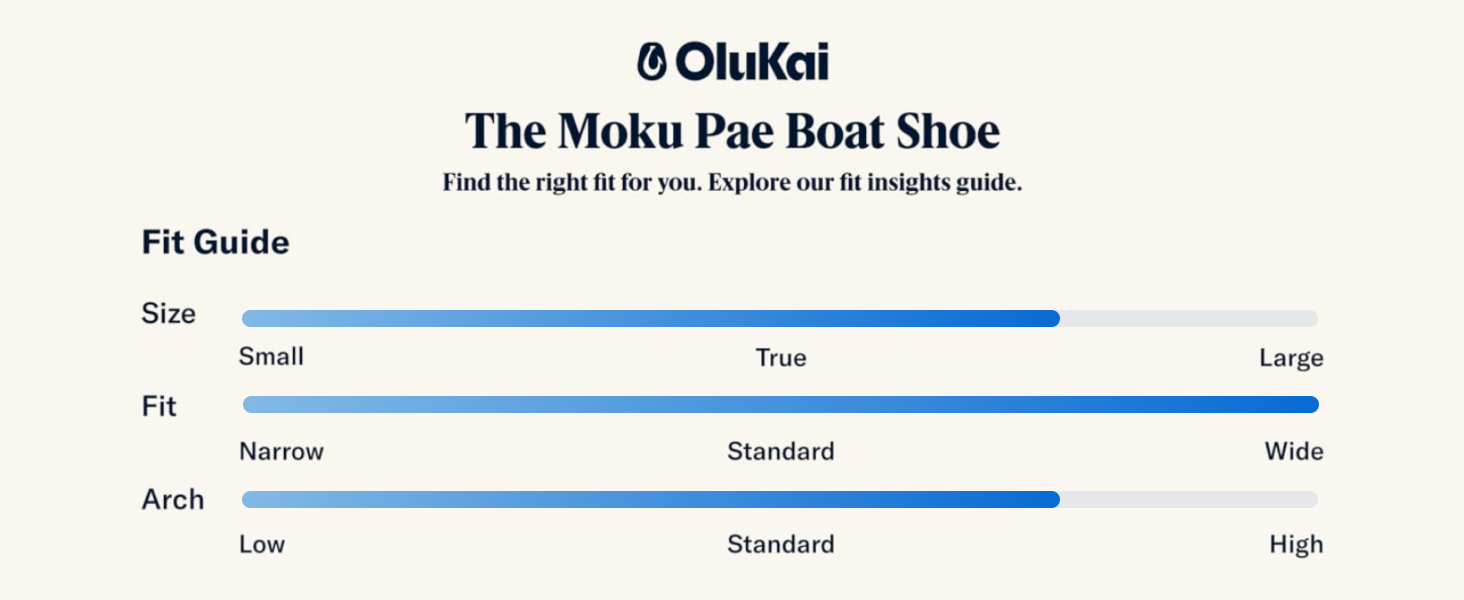Choose the Low arch label
Image resolution: width=1464 pixels, height=600 pixels.
coord(262,545)
